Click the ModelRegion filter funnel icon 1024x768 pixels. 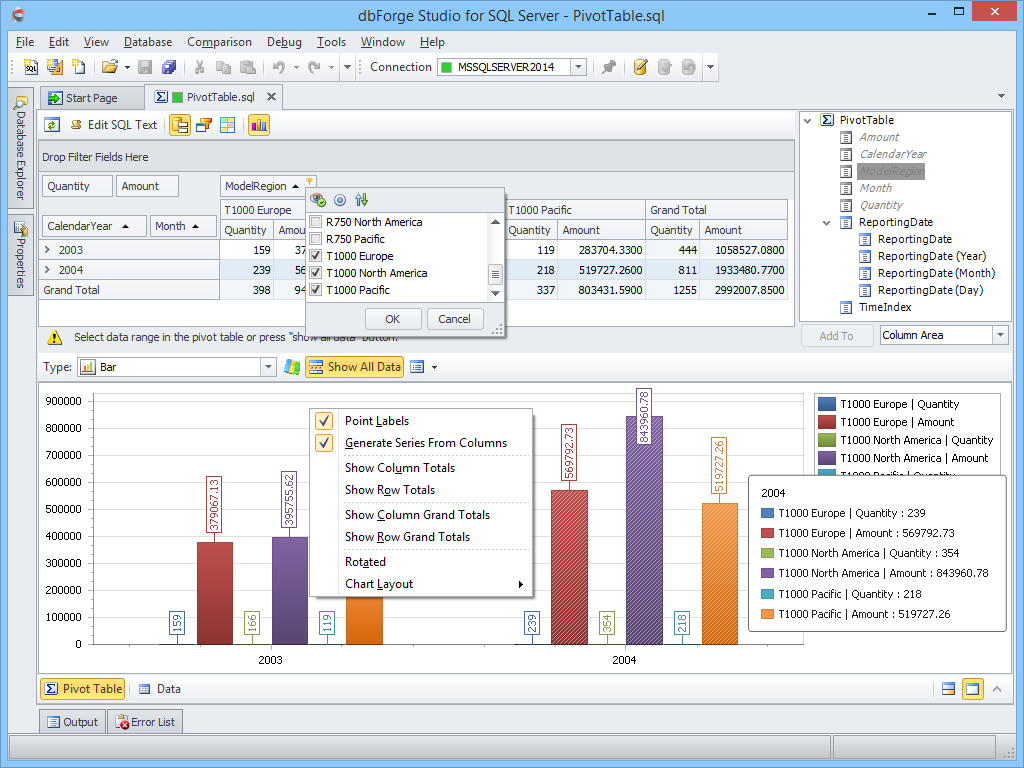pos(310,181)
